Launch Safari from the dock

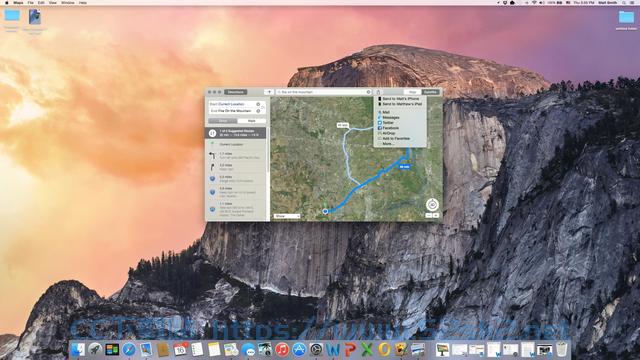(x=129, y=349)
